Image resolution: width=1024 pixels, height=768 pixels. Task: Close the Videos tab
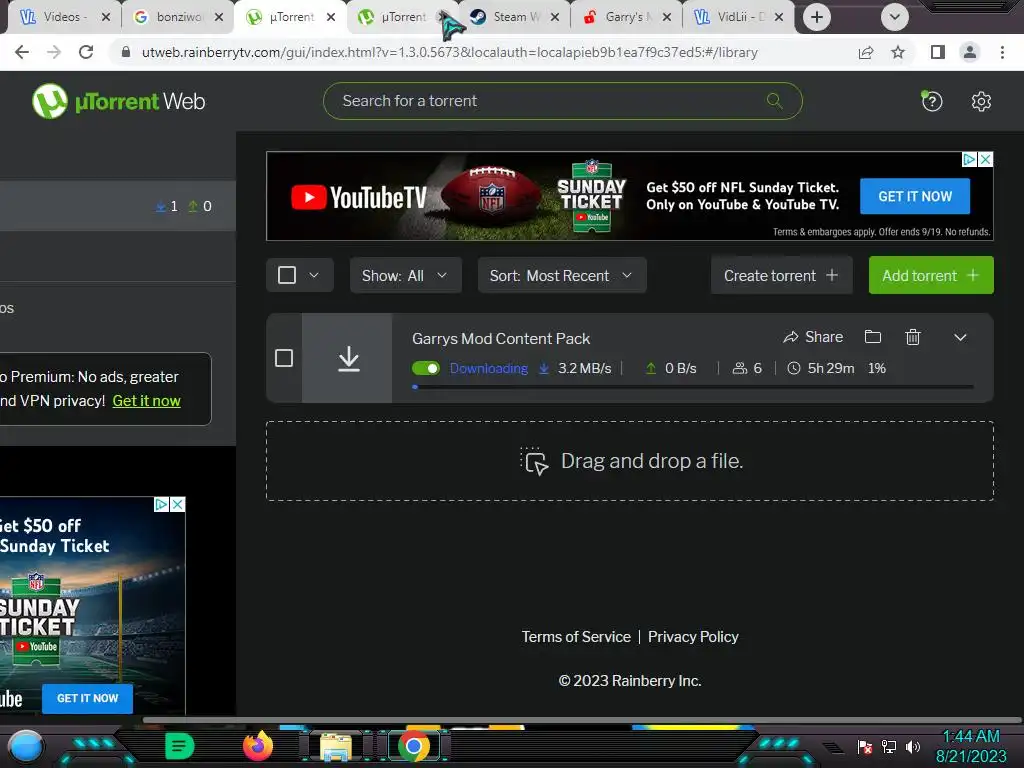[x=106, y=17]
